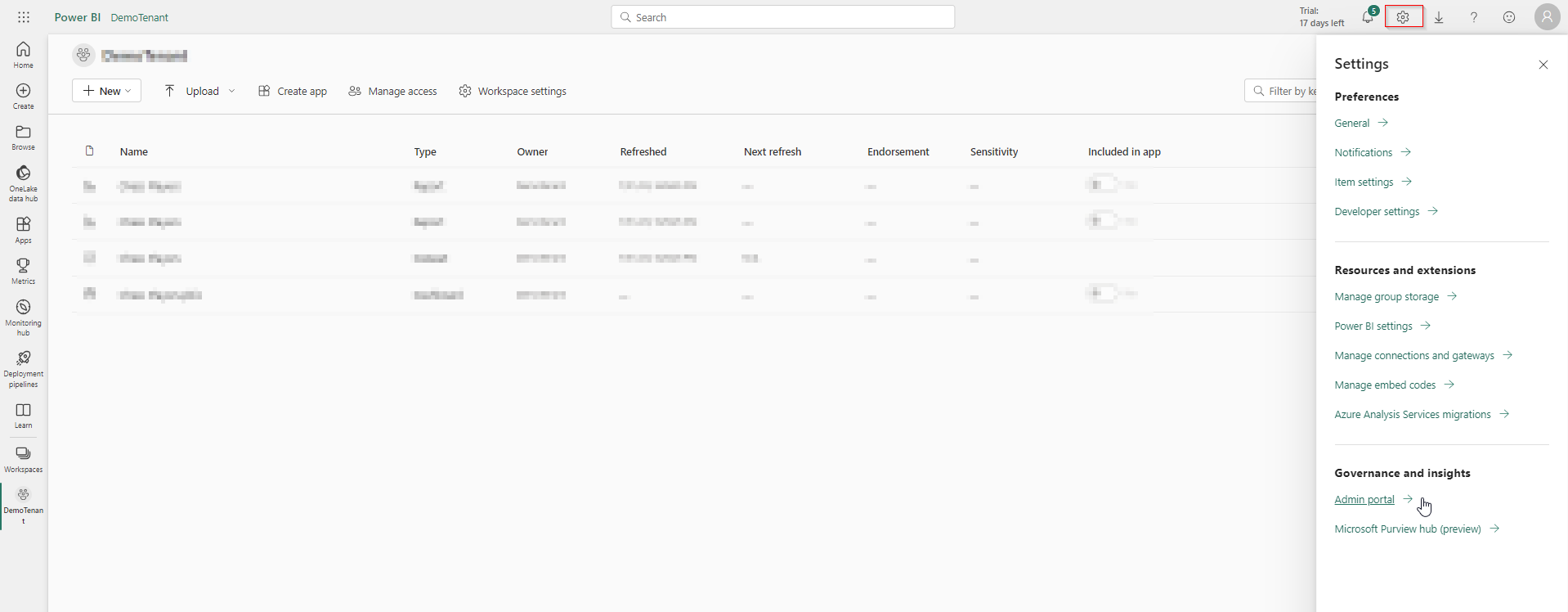Open Workspace settings
The height and width of the screenshot is (612, 1568).
[513, 91]
